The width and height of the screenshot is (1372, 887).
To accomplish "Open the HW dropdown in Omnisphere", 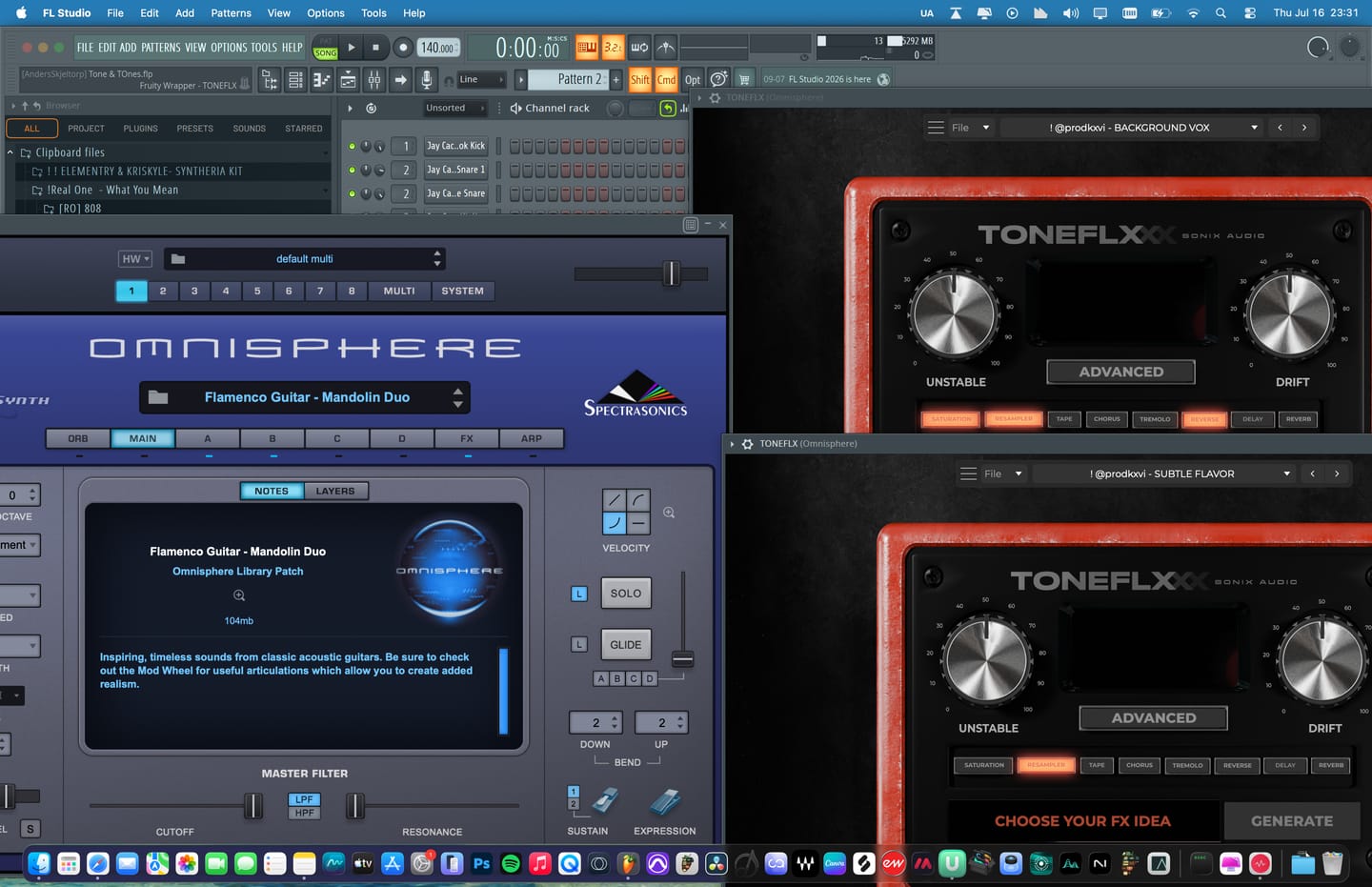I will (x=134, y=259).
